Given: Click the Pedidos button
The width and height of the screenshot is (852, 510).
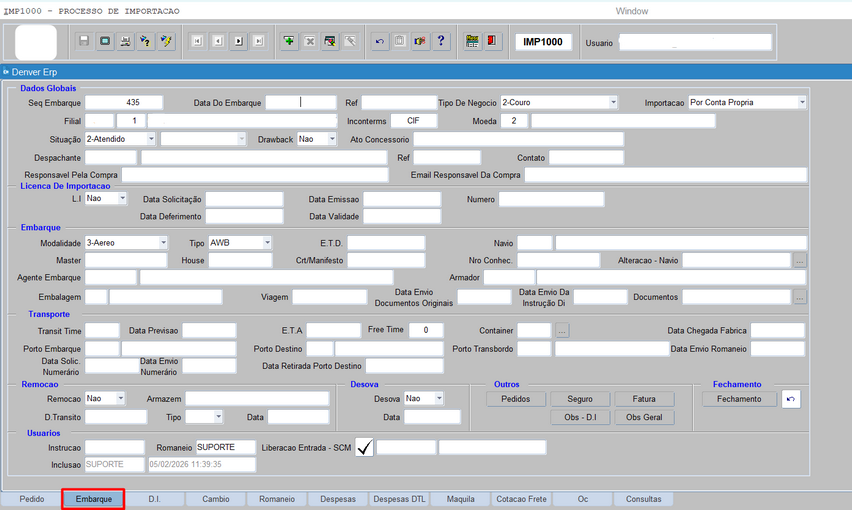Looking at the screenshot, I should tap(515, 399).
